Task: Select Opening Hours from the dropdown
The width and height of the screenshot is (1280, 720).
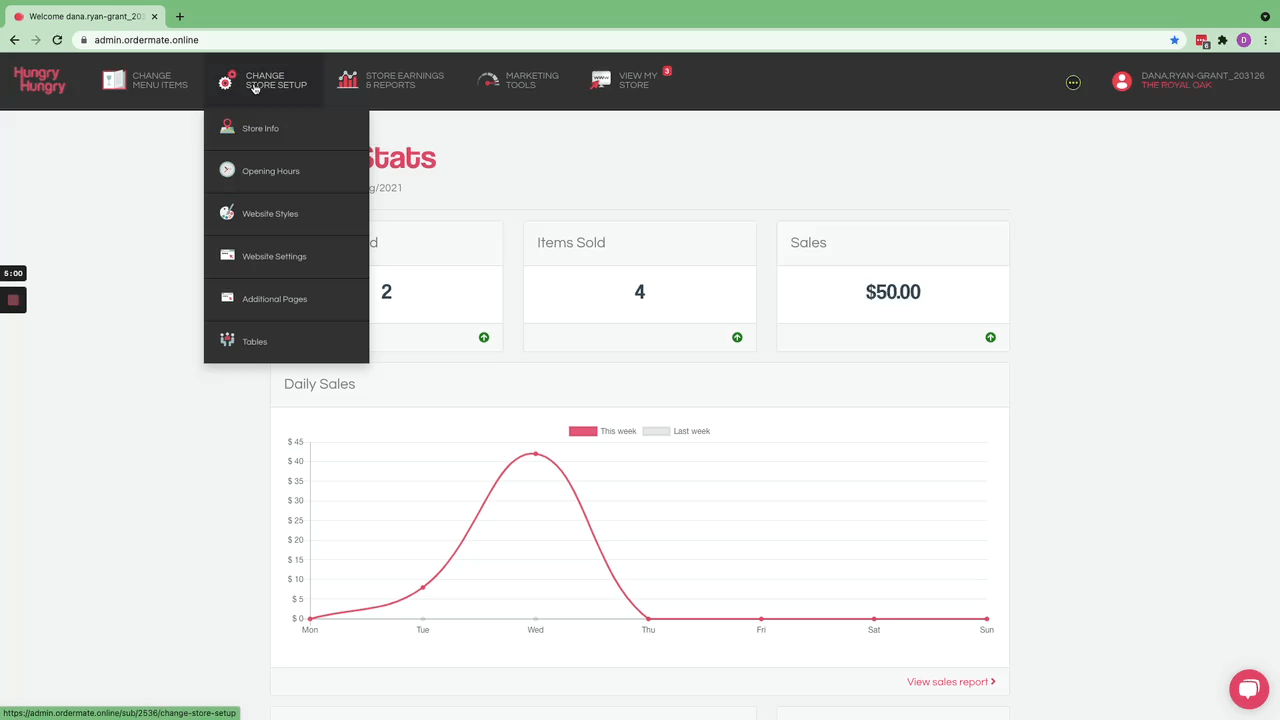Action: (x=286, y=171)
